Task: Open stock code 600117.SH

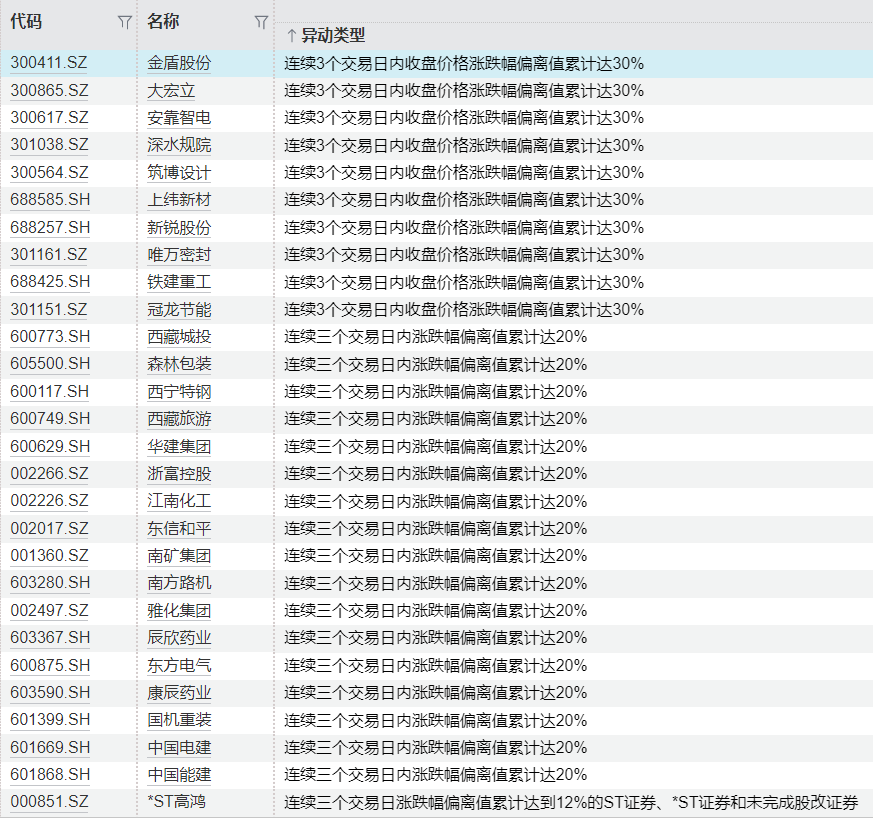Action: click(x=50, y=391)
